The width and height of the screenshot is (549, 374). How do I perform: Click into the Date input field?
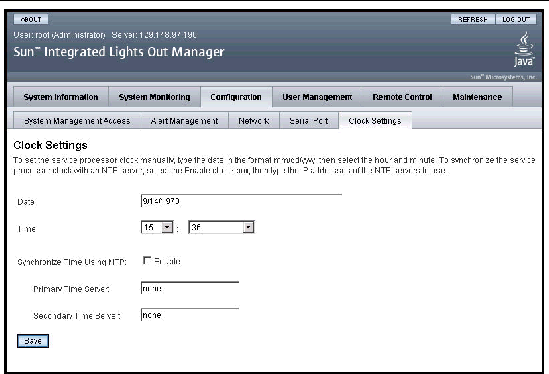pos(241,201)
